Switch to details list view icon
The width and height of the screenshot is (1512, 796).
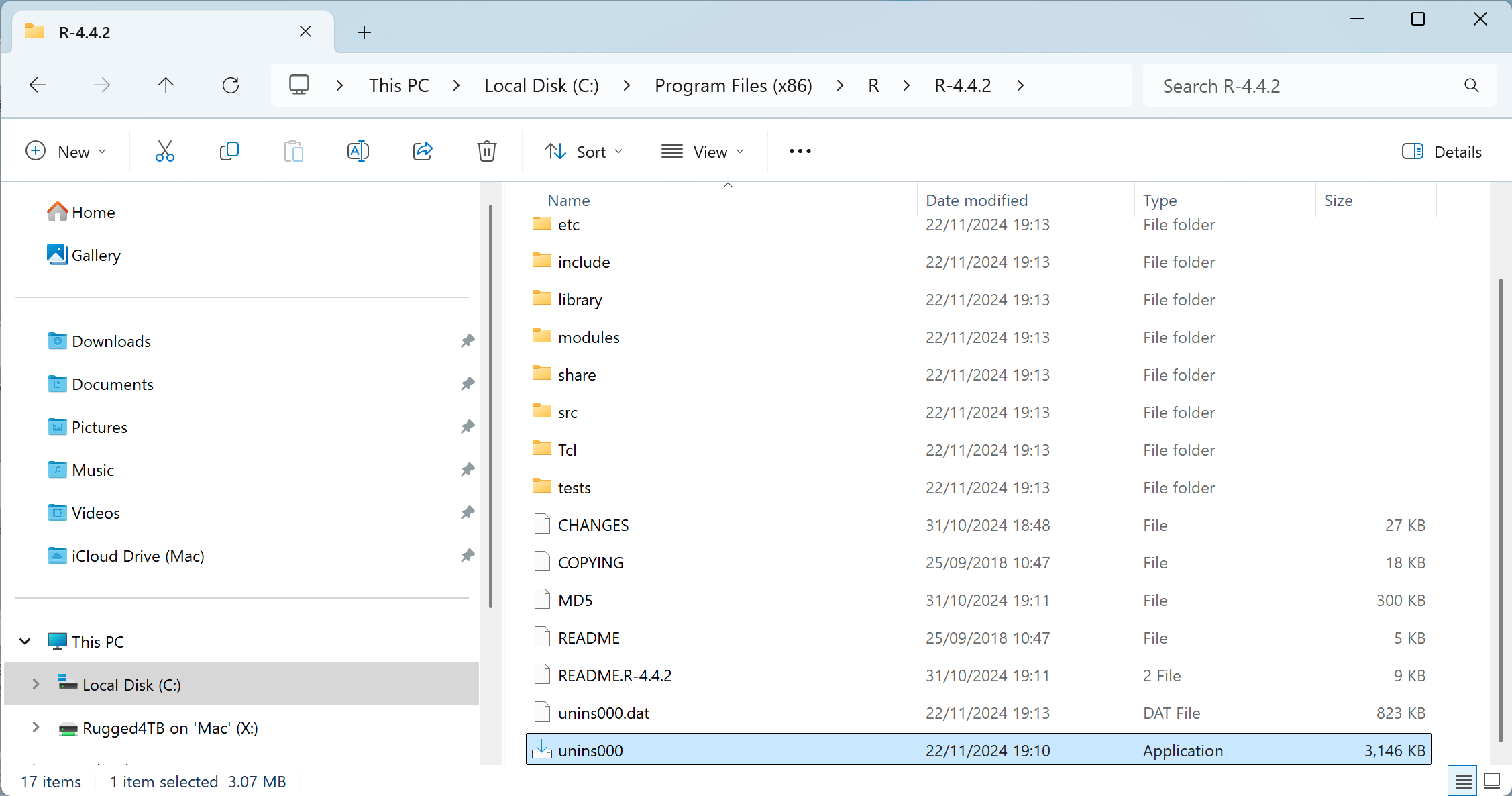point(1463,781)
